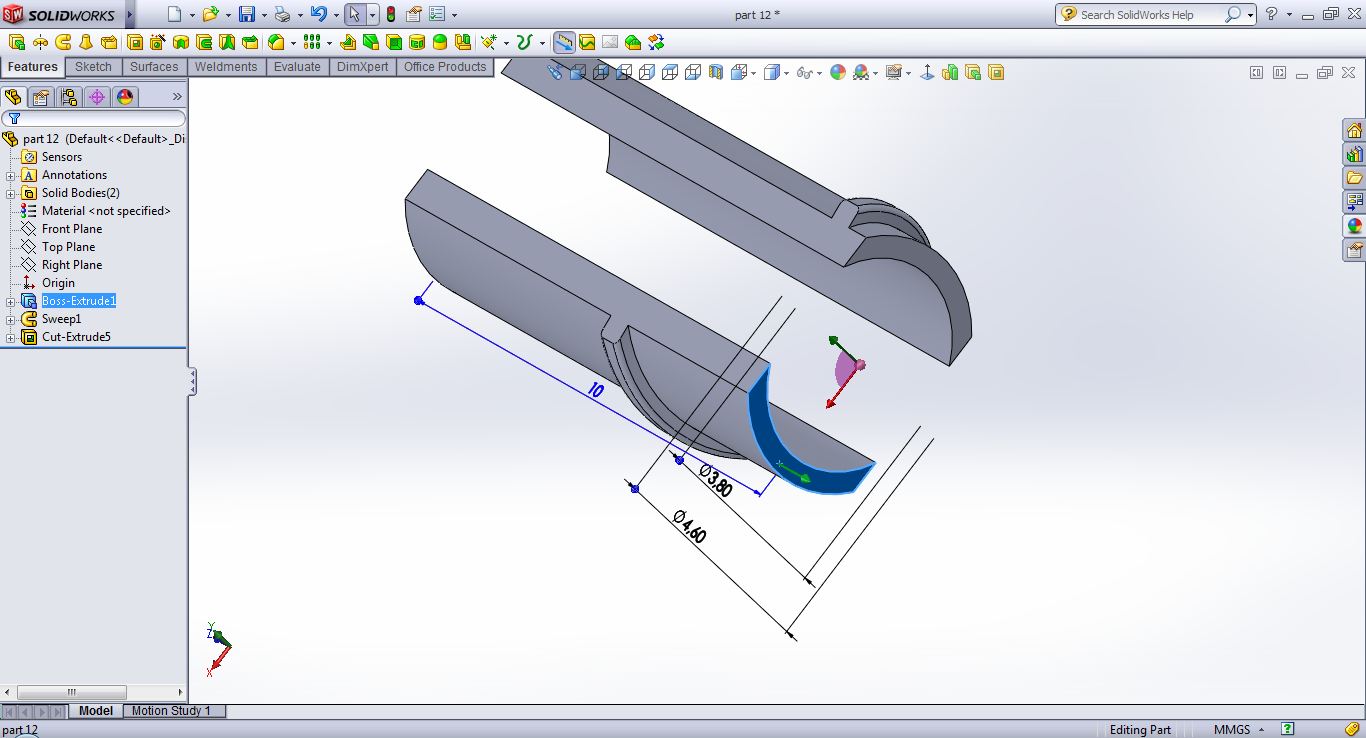Switch to the Evaluate tab
Viewport: 1366px width, 738px height.
tap(297, 67)
